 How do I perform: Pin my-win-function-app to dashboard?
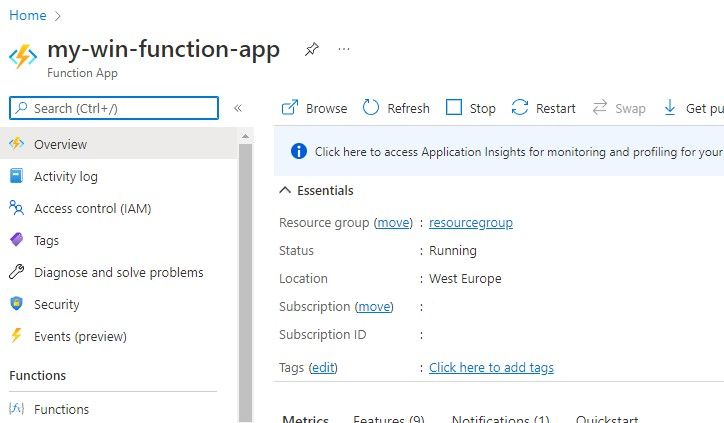tap(312, 49)
